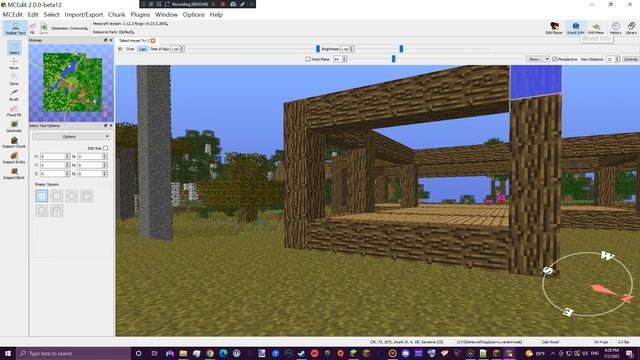640x360 pixels.
Task: Click the Fill toolbar icon
Action: 32,28
